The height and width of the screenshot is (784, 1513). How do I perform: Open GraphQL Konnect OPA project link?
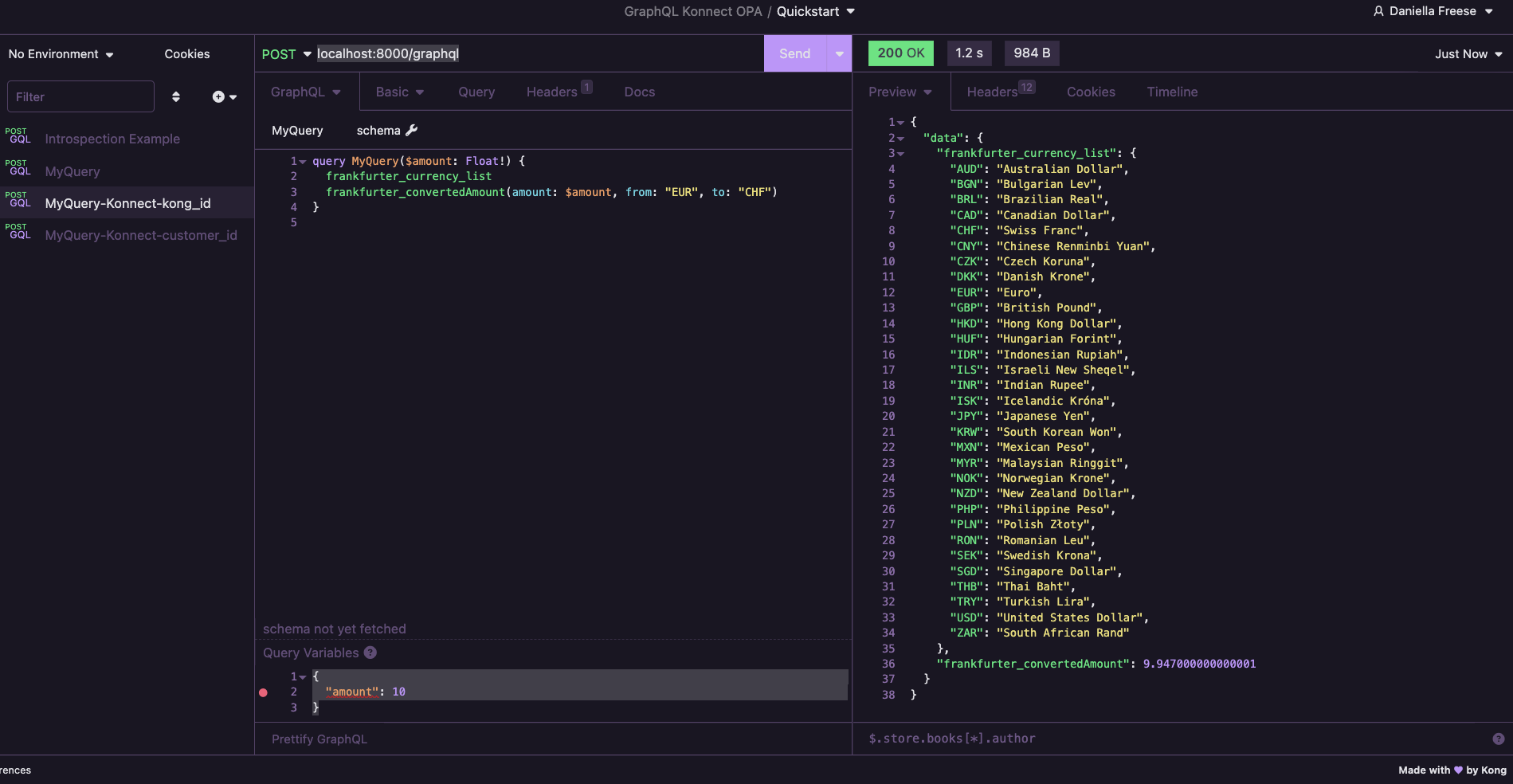pos(692,11)
